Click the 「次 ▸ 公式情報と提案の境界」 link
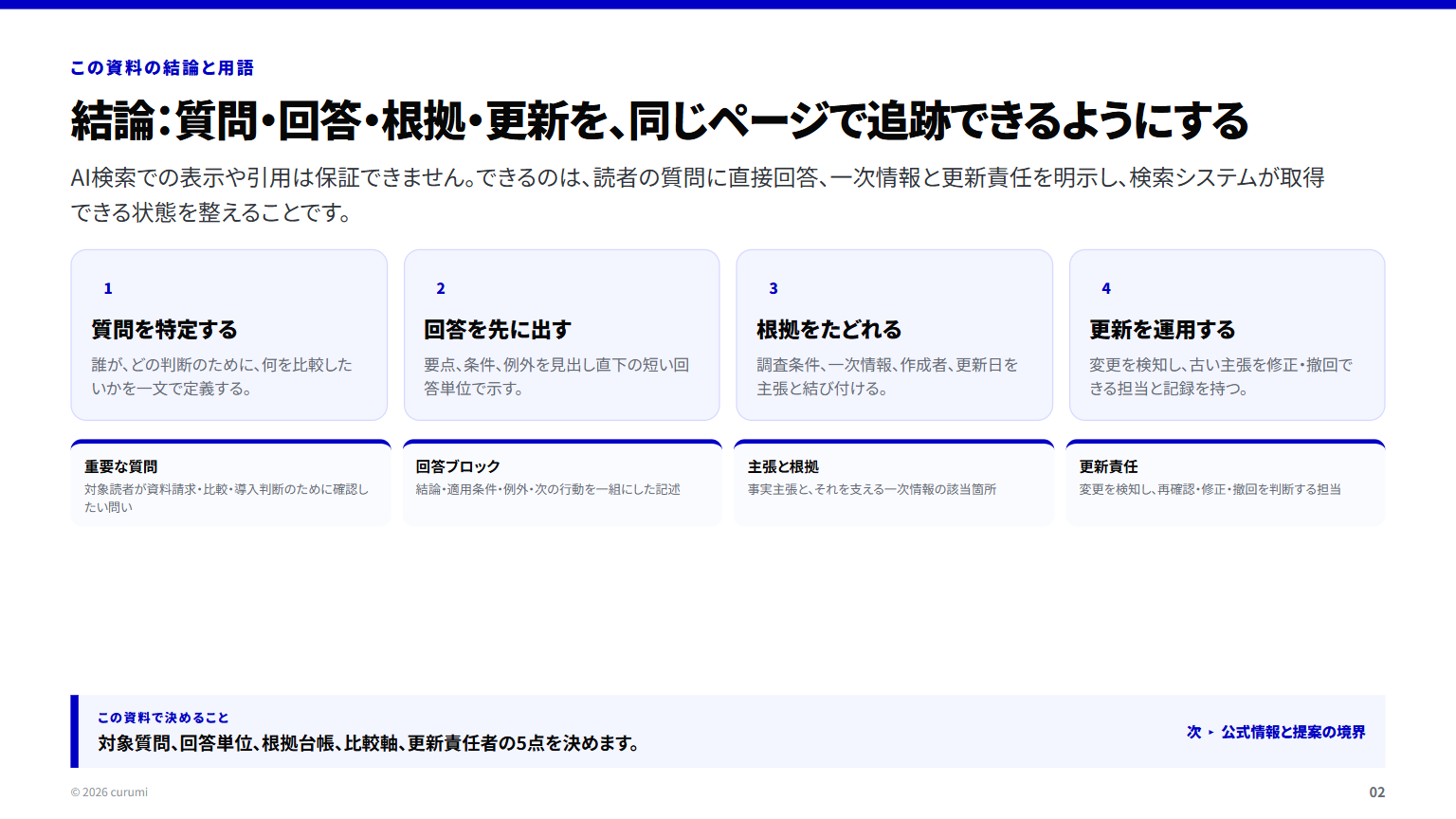1456x819 pixels. (x=1276, y=732)
